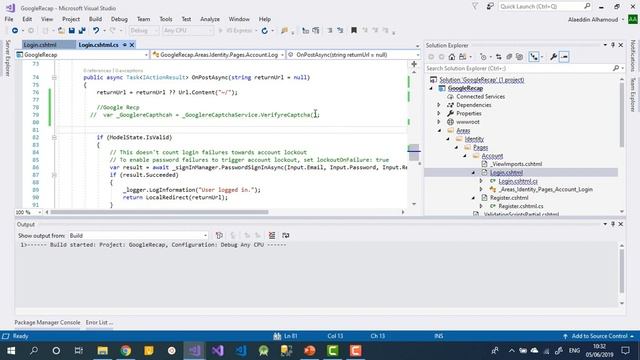This screenshot has height=360, width=640.
Task: Open Task View on Windows taskbar
Action: 78,351
